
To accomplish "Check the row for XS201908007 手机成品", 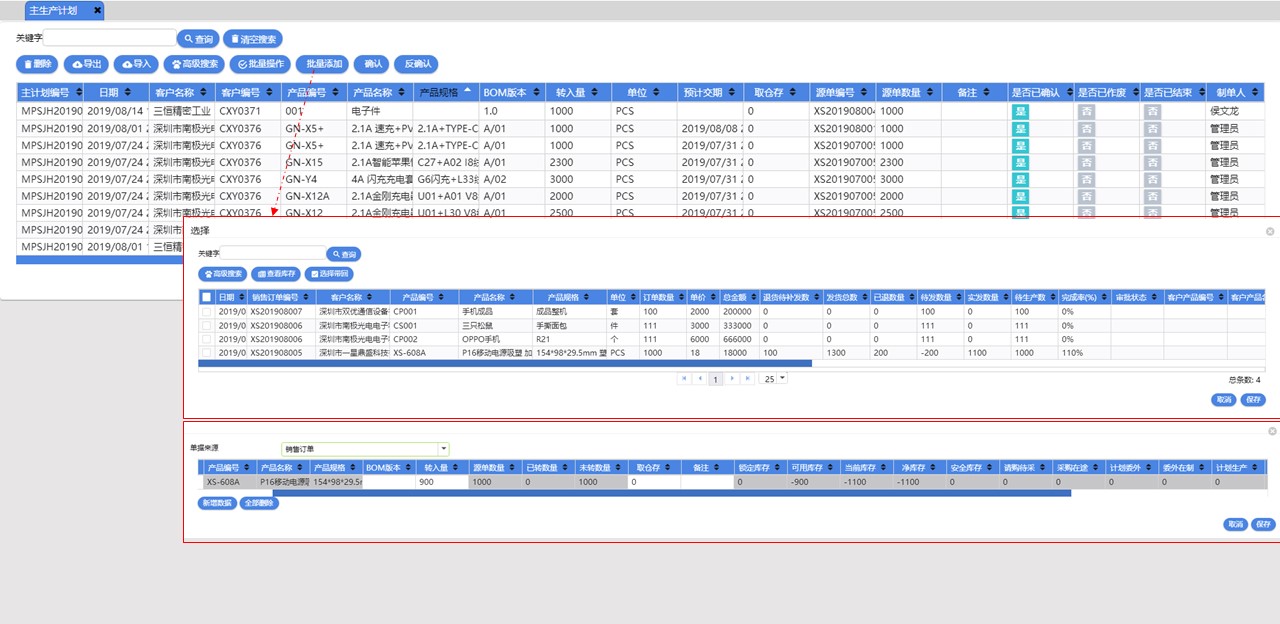I will coord(207,311).
